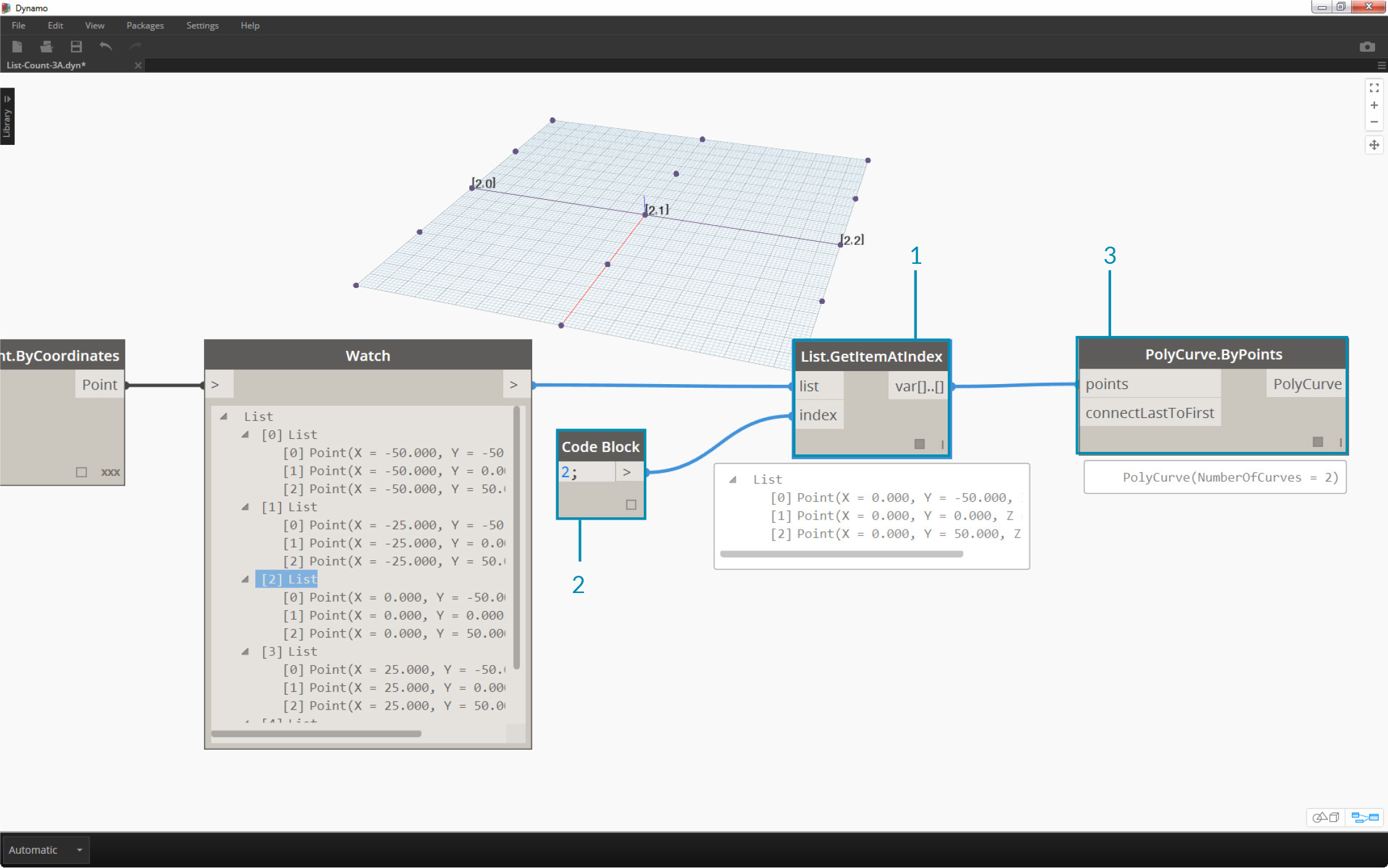Click the list input port
This screenshot has height=868, width=1388.
(819, 386)
